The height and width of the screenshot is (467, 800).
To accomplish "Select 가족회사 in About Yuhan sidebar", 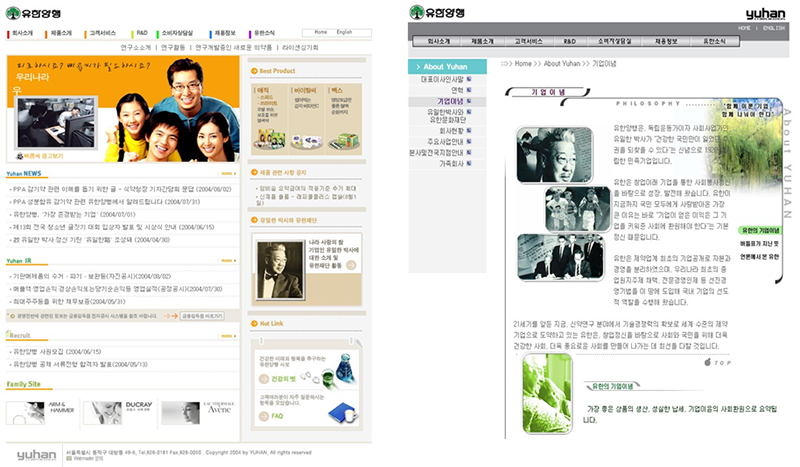I will (x=452, y=164).
